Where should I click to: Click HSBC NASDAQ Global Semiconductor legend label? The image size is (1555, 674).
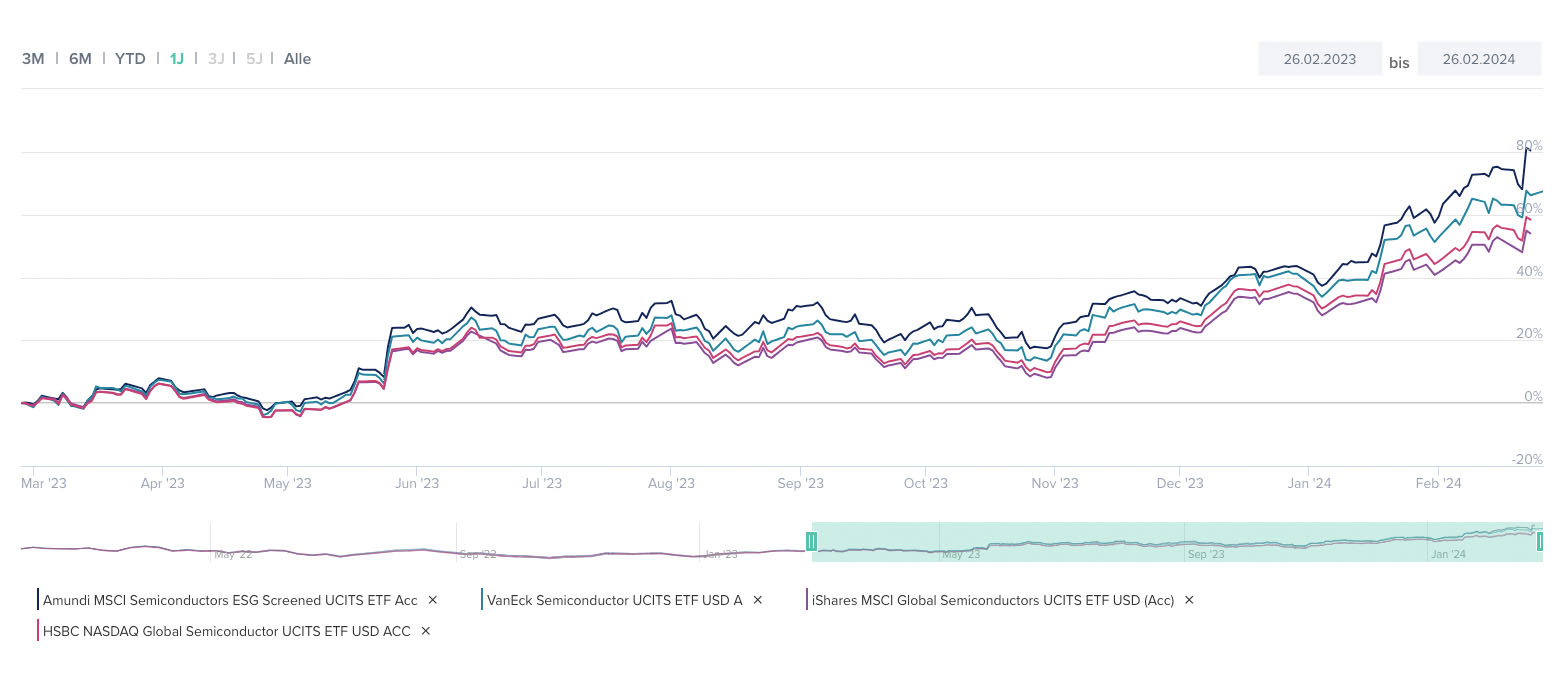[226, 631]
